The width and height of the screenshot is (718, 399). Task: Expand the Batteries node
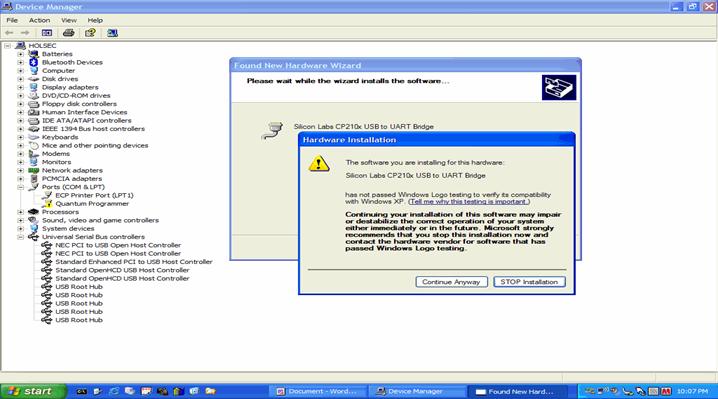(x=20, y=54)
